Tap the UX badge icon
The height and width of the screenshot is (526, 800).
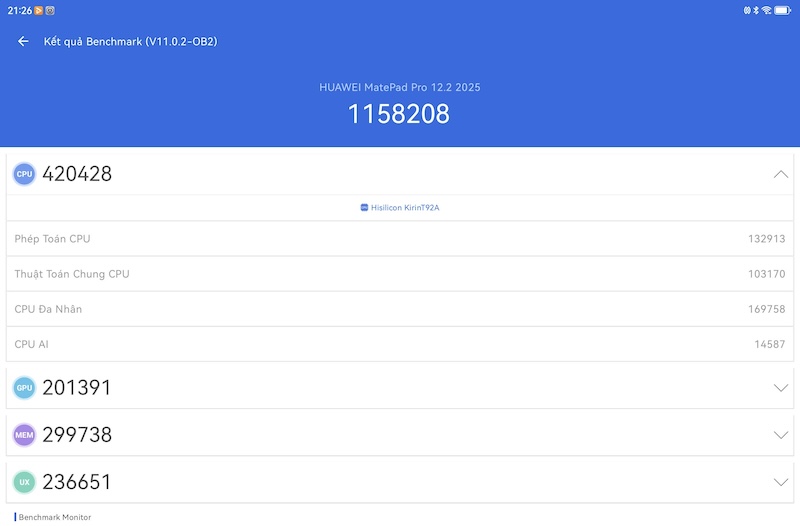(24, 482)
